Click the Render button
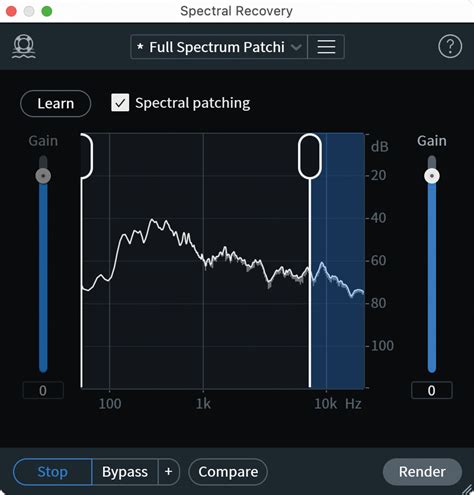 click(x=422, y=472)
